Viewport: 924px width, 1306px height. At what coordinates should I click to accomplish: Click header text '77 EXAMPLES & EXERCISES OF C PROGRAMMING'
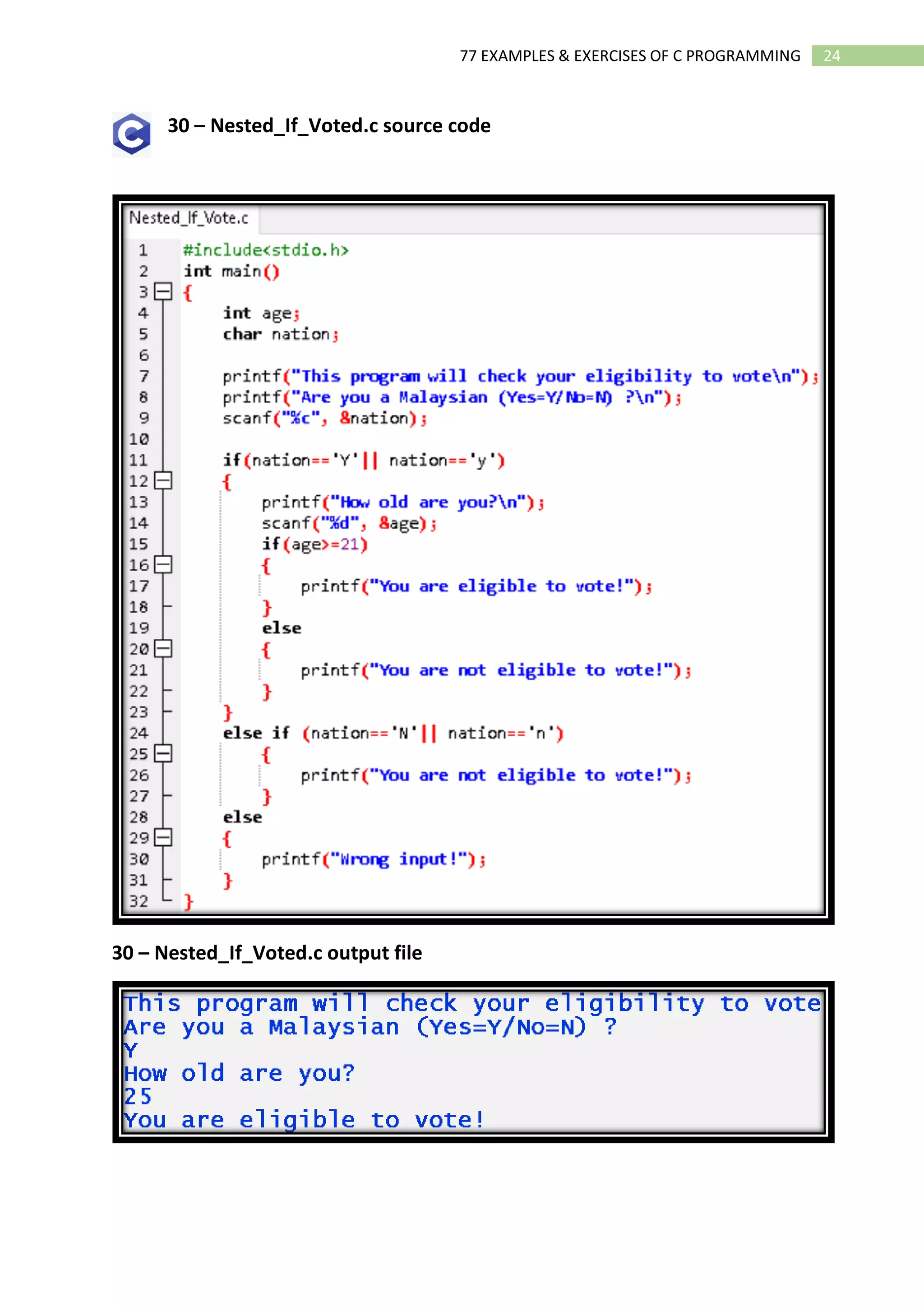[630, 56]
